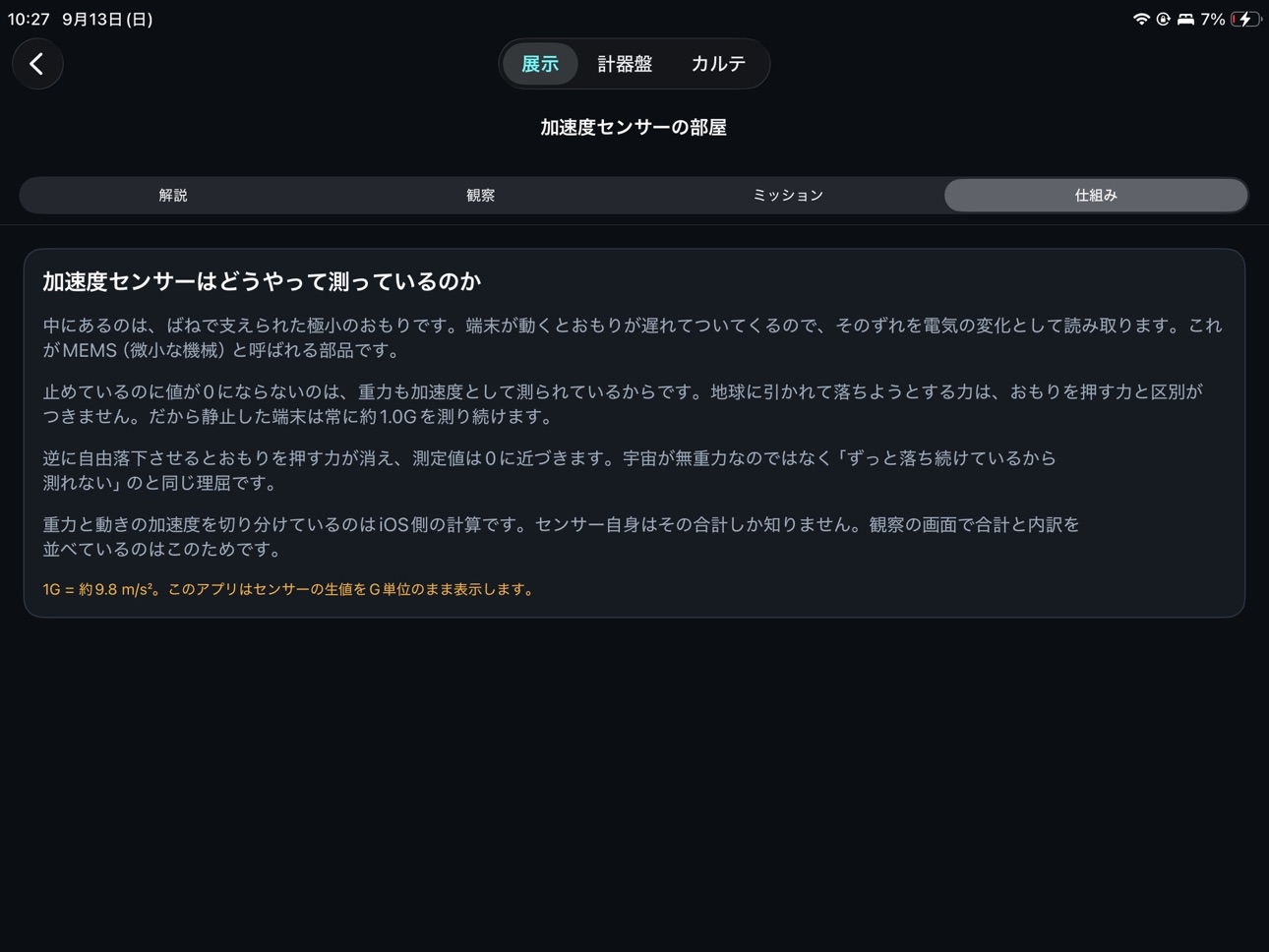This screenshot has width=1269, height=952.
Task: Show the 解説 section
Action: click(x=173, y=195)
